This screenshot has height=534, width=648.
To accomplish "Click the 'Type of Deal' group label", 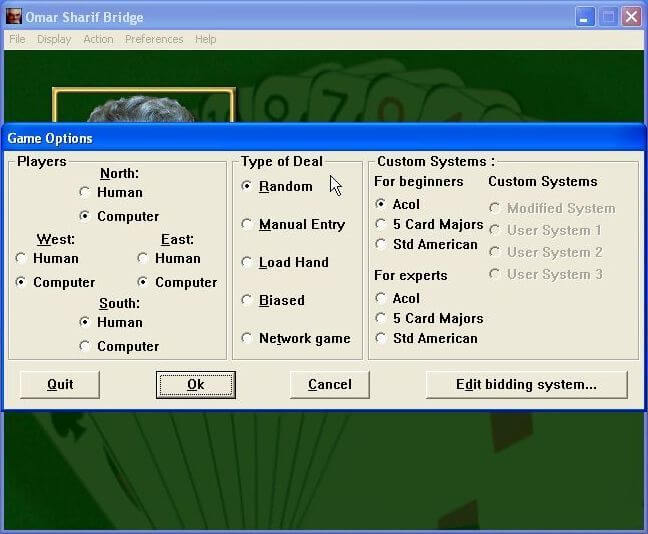I will tap(281, 161).
